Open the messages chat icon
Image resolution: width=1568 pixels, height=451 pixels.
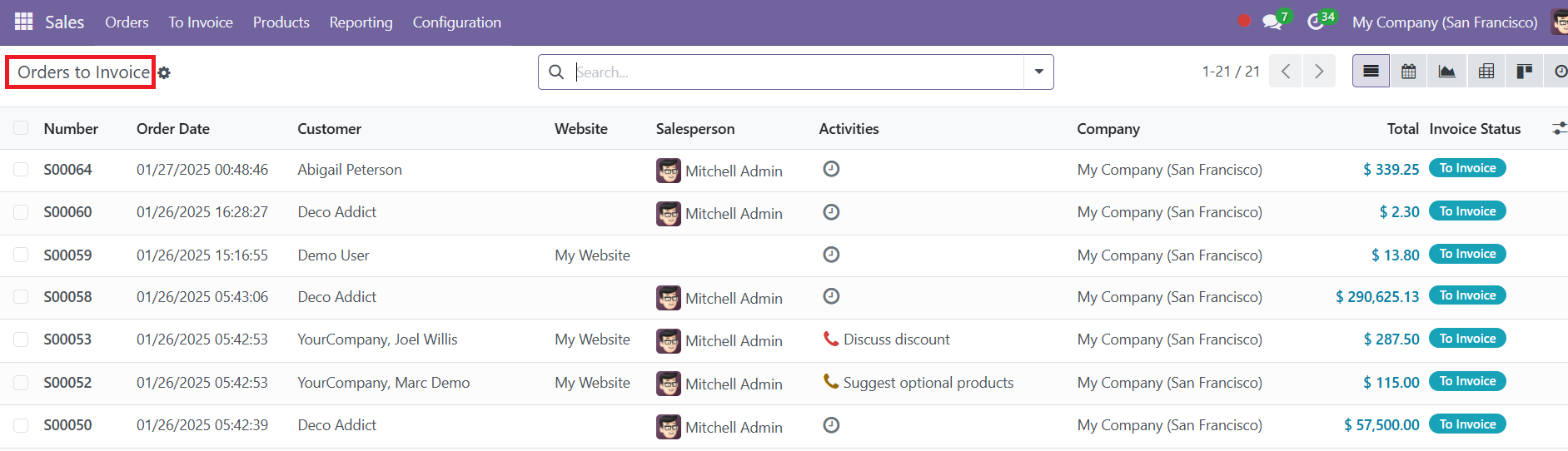(x=1272, y=22)
